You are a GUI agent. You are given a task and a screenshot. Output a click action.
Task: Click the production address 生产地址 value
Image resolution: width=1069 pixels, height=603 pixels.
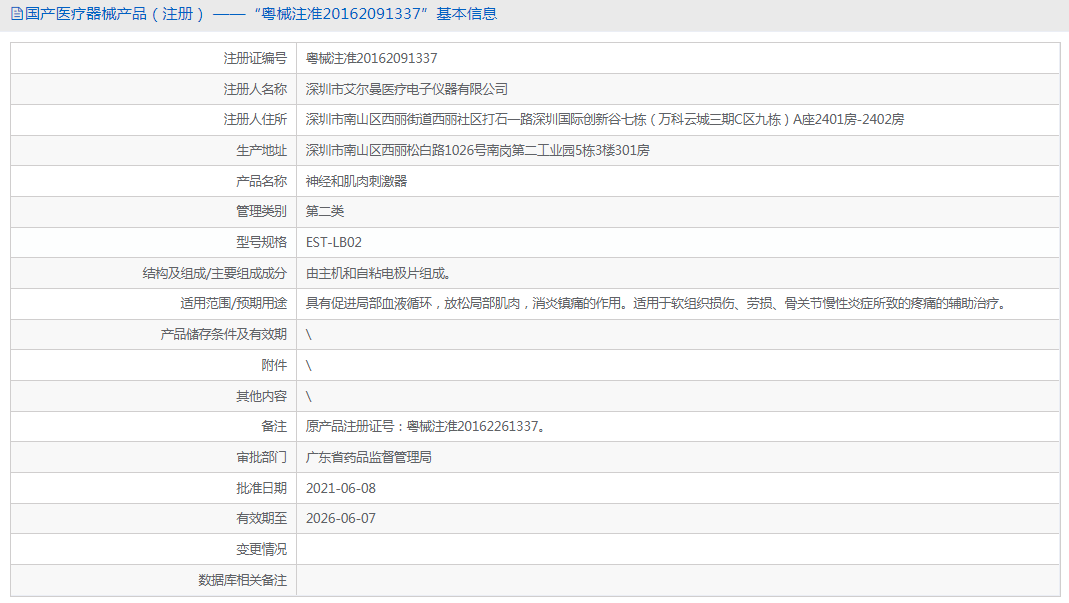point(477,151)
